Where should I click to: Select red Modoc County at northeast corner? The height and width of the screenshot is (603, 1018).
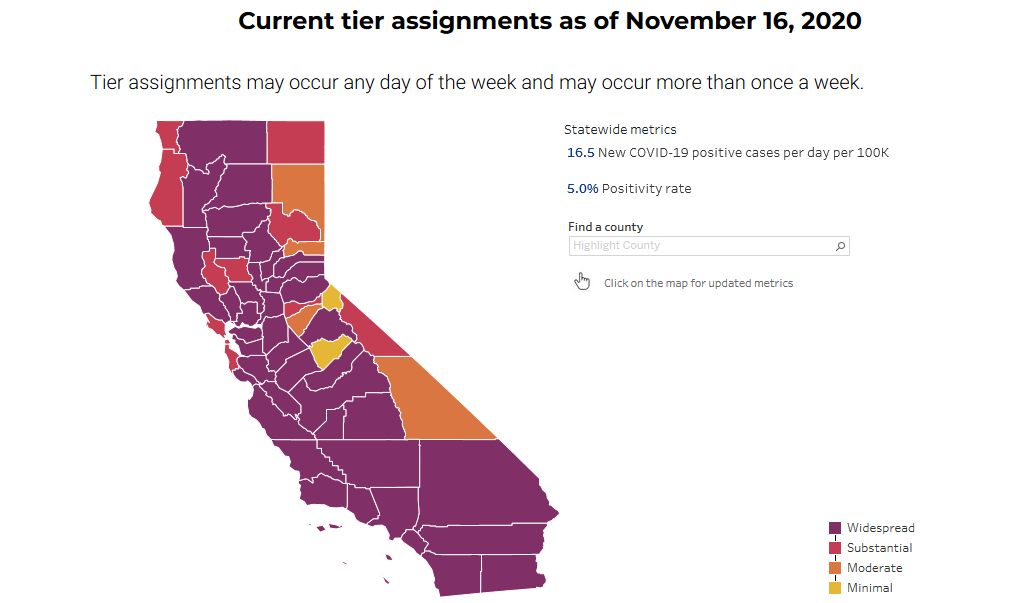coord(296,140)
